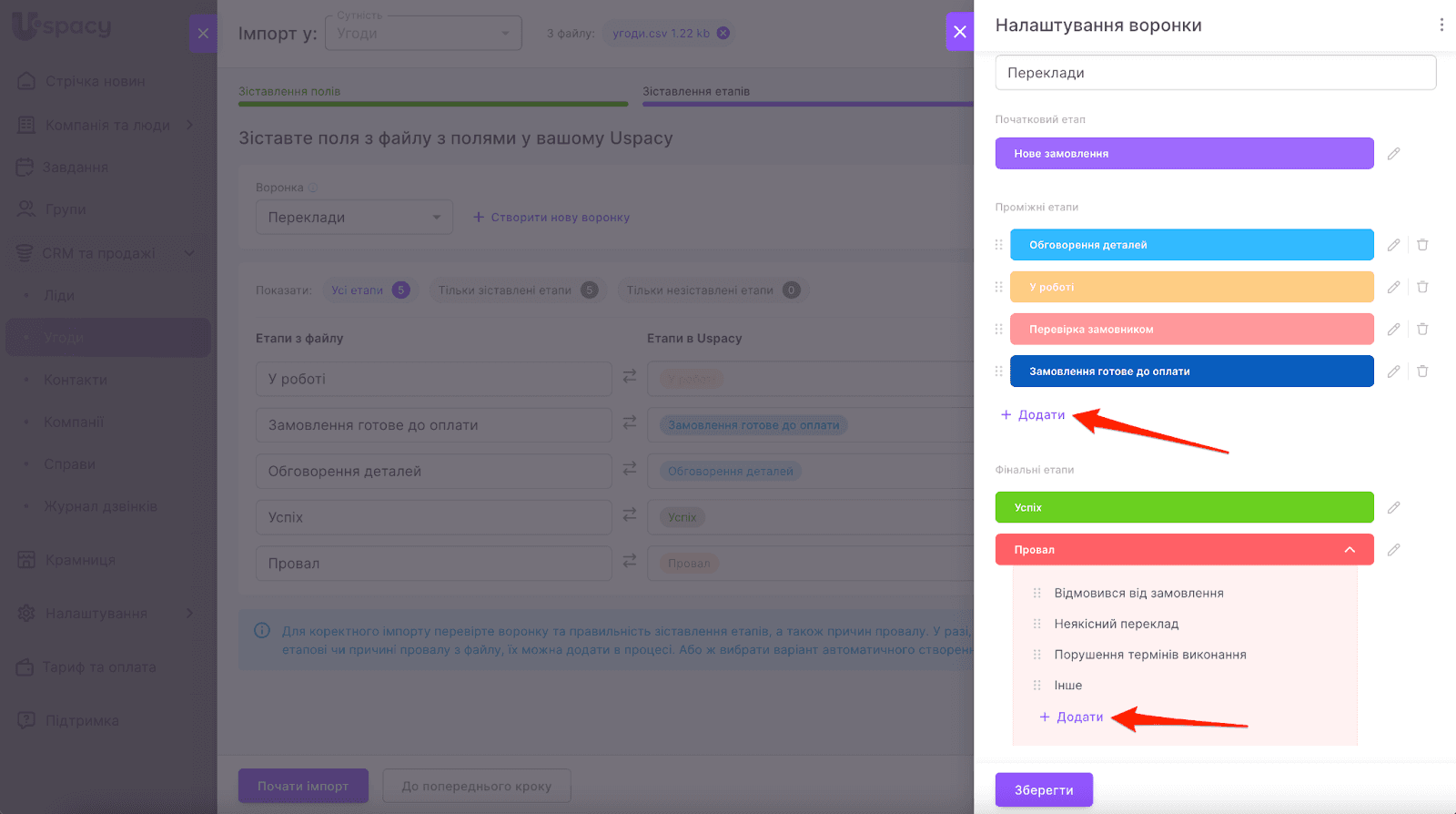Delete 'Замовлення готове до оплати' stage
The height and width of the screenshot is (814, 1456).
(x=1422, y=371)
